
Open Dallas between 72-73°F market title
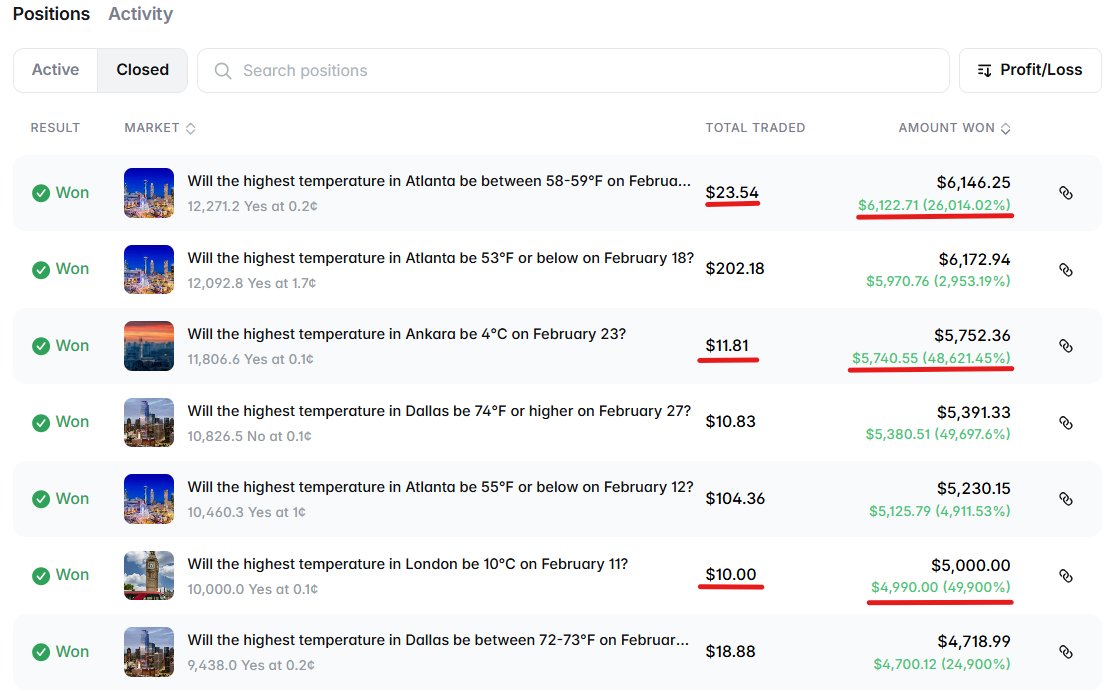coord(438,640)
